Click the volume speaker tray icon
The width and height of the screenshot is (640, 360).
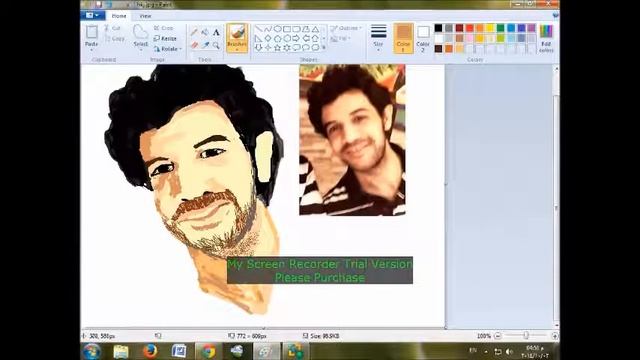coord(509,351)
